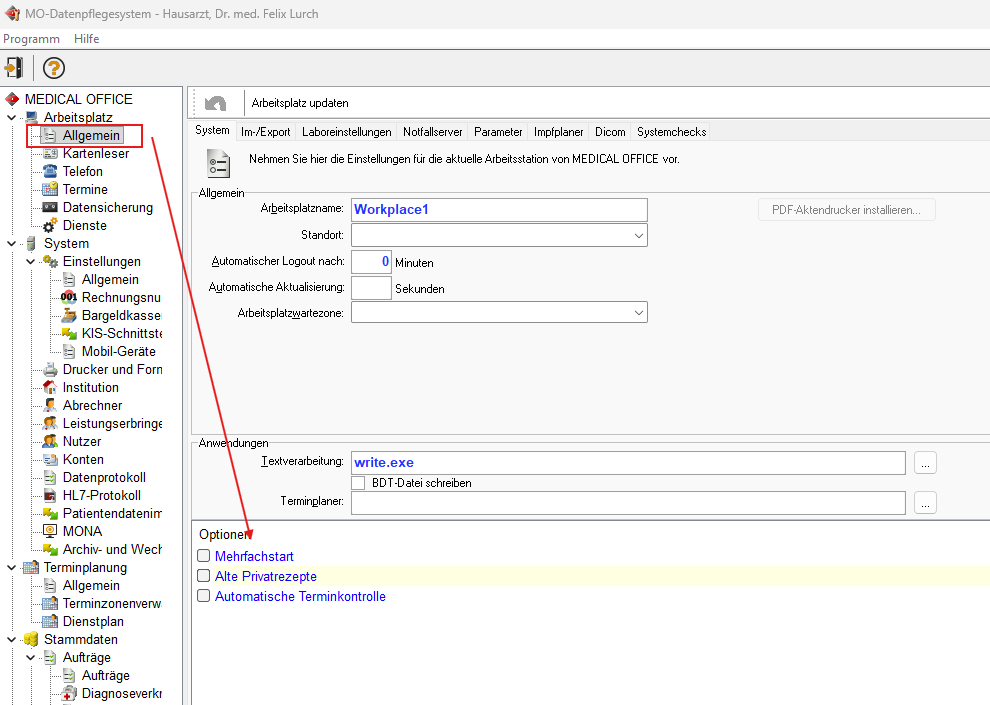This screenshot has height=705, width=990.
Task: Click PDF-Aktendrucker installieren button
Action: point(846,209)
